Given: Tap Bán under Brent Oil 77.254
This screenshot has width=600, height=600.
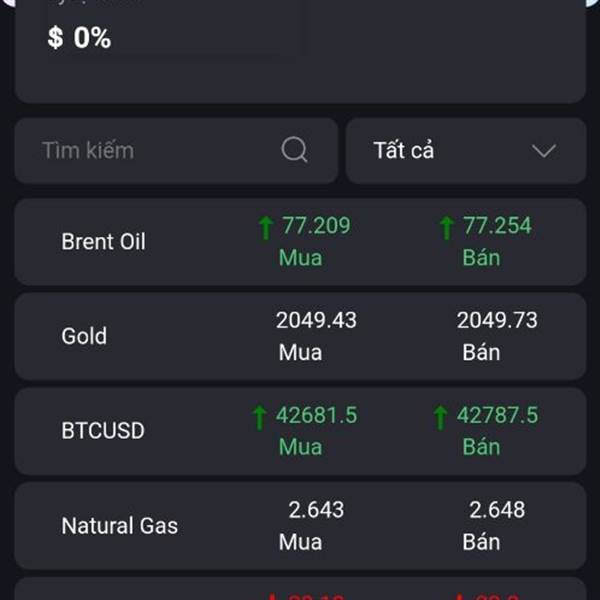Looking at the screenshot, I should click(x=481, y=258).
